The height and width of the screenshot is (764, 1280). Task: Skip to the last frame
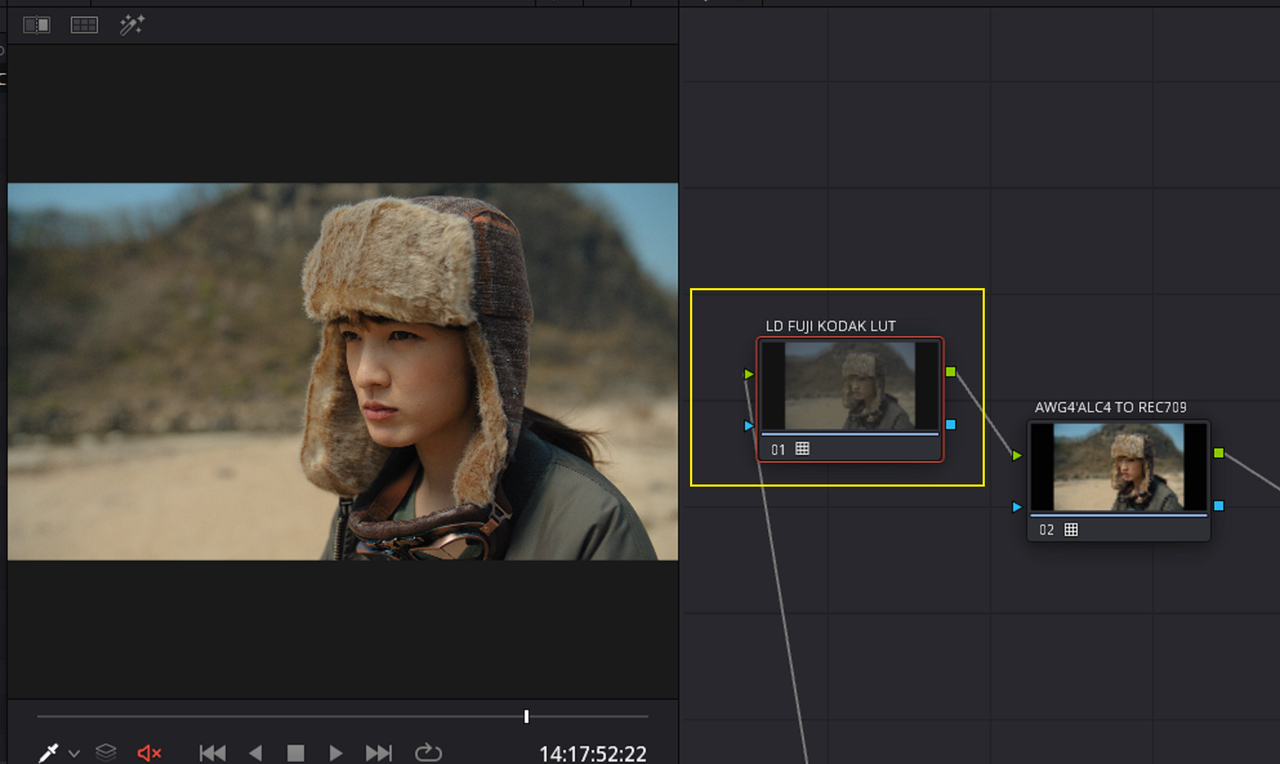pos(378,753)
